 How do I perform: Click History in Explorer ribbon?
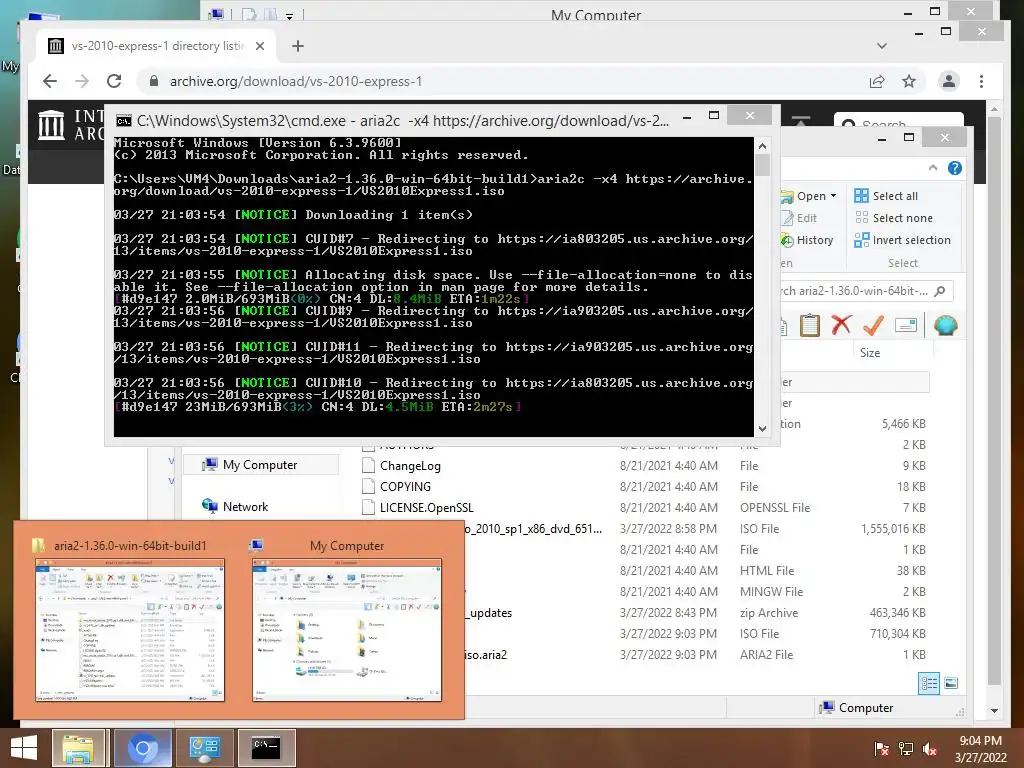pyautogui.click(x=807, y=240)
